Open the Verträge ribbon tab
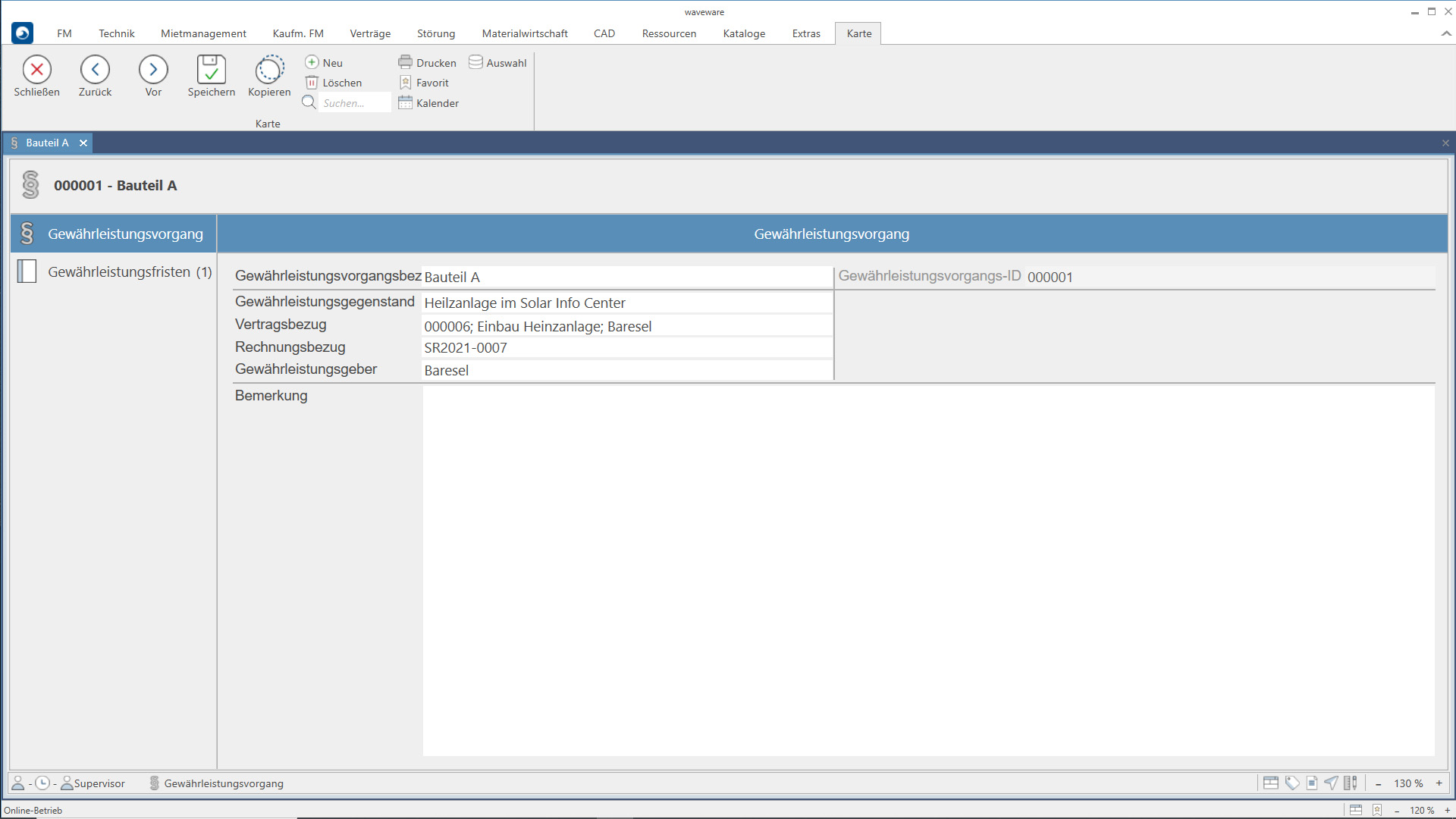 pyautogui.click(x=370, y=33)
